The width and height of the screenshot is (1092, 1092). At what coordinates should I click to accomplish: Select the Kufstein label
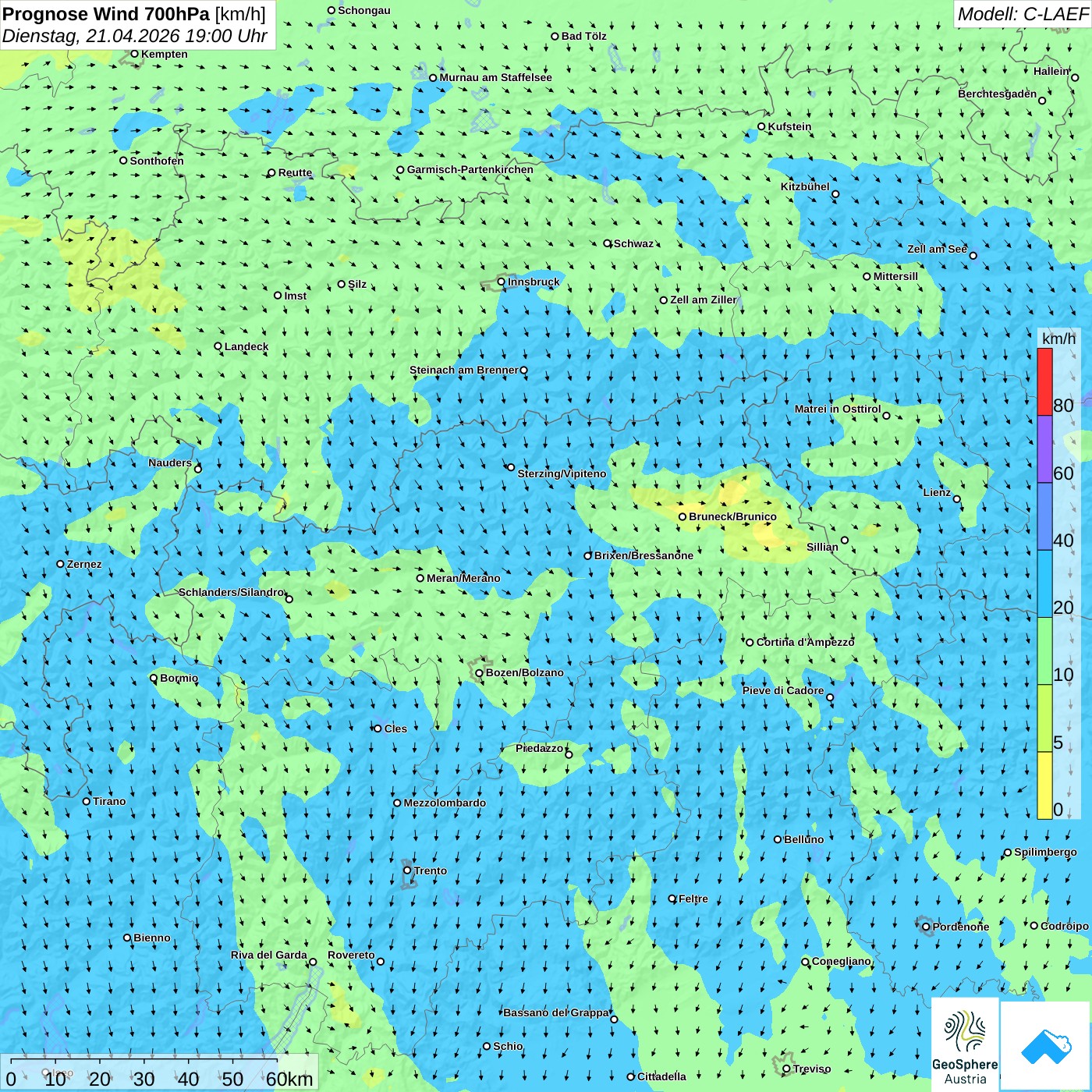click(x=789, y=126)
